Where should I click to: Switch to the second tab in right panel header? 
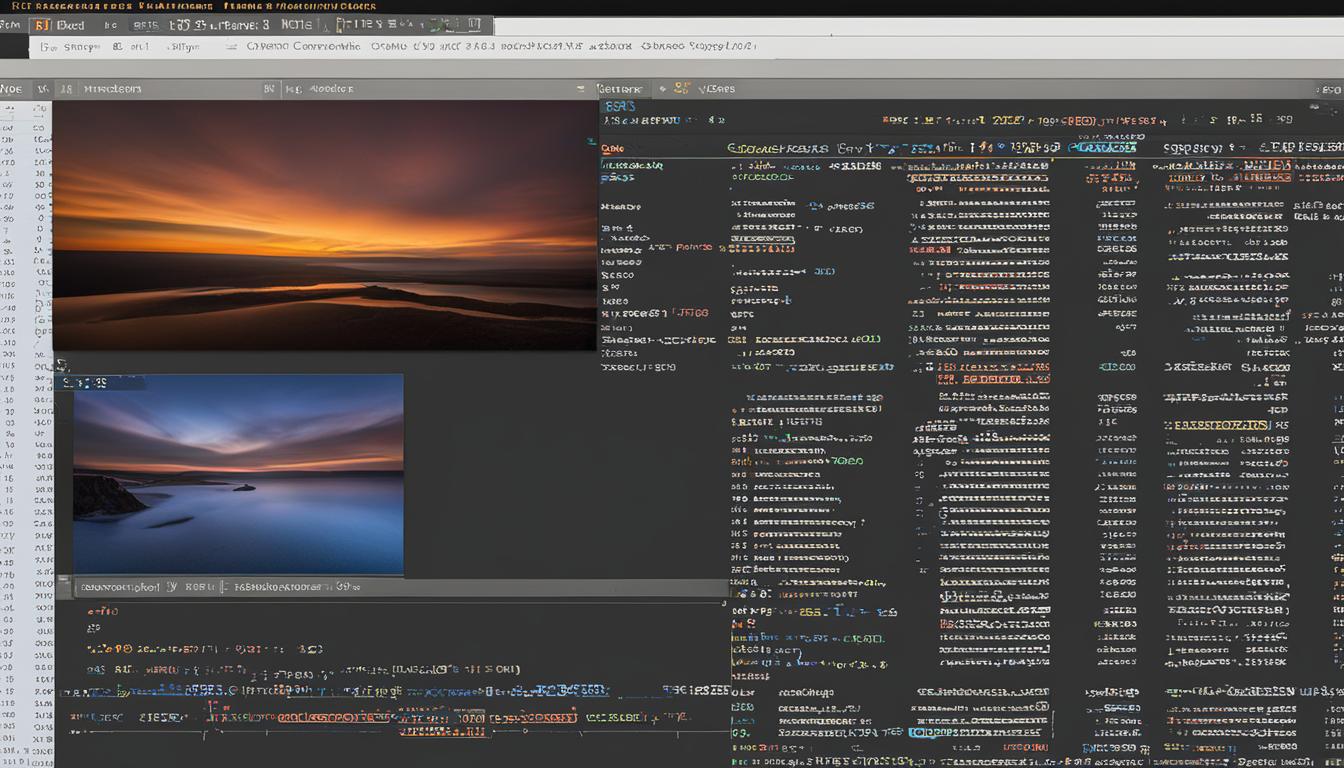pos(722,88)
